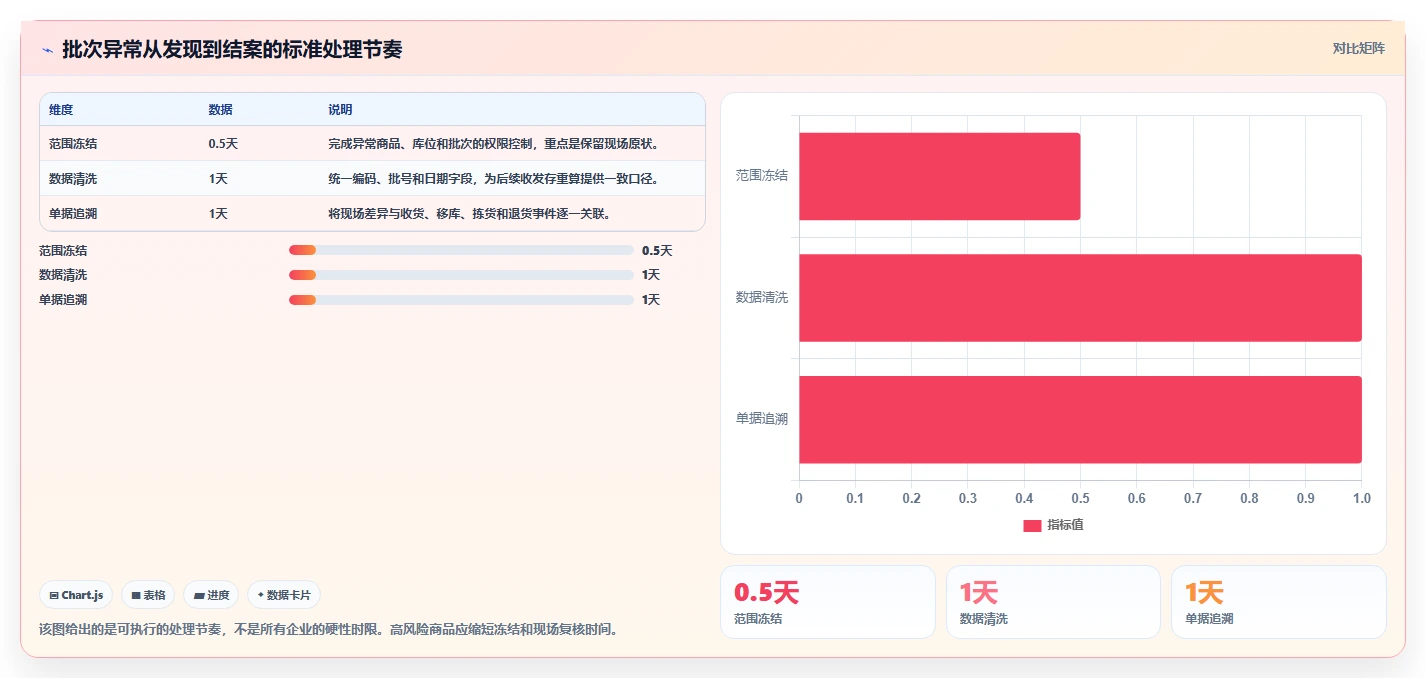
Task: Click the 数据清洗 bar in chart
Action: tap(1080, 298)
